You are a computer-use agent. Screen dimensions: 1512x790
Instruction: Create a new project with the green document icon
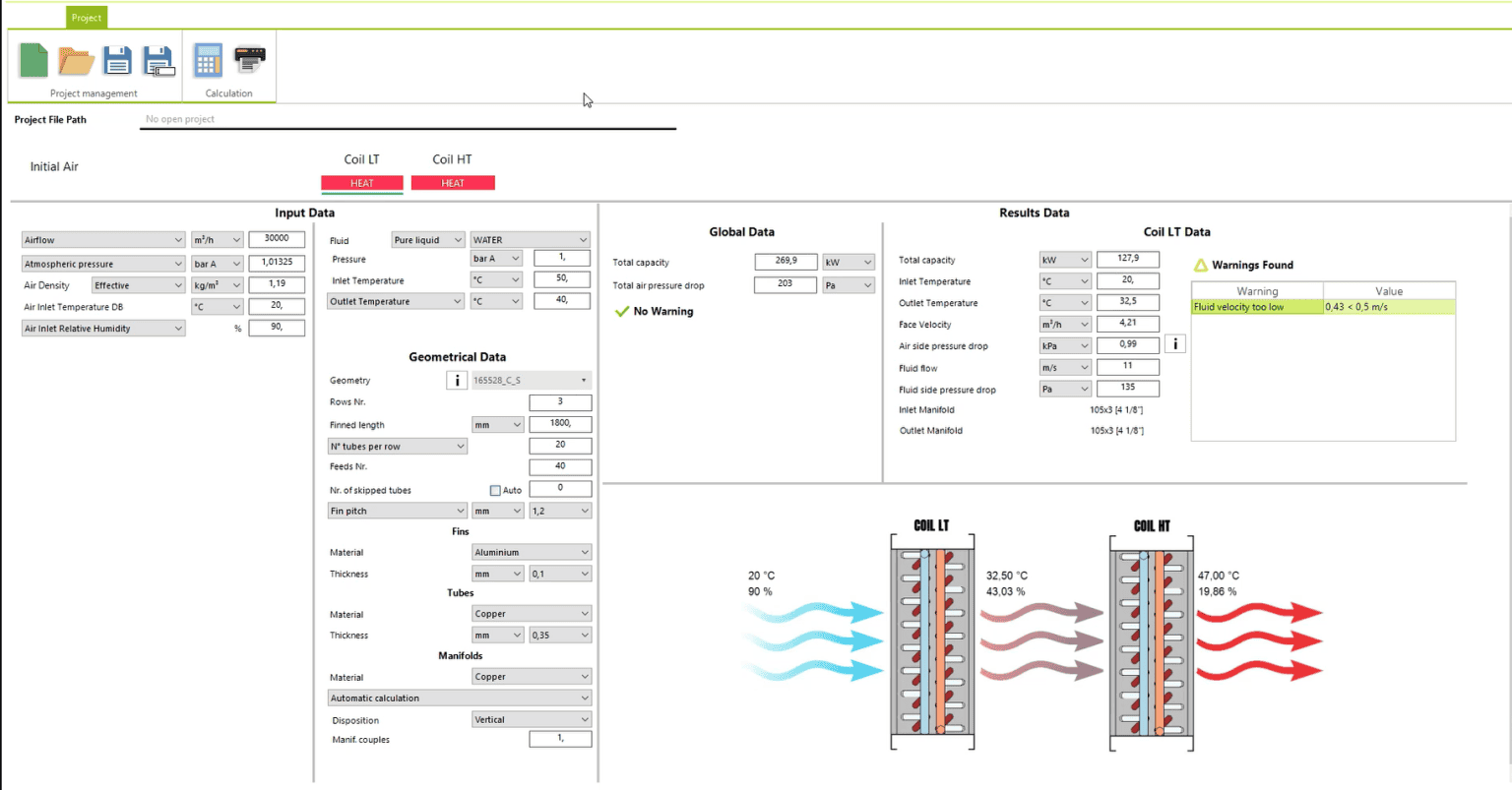pos(33,61)
